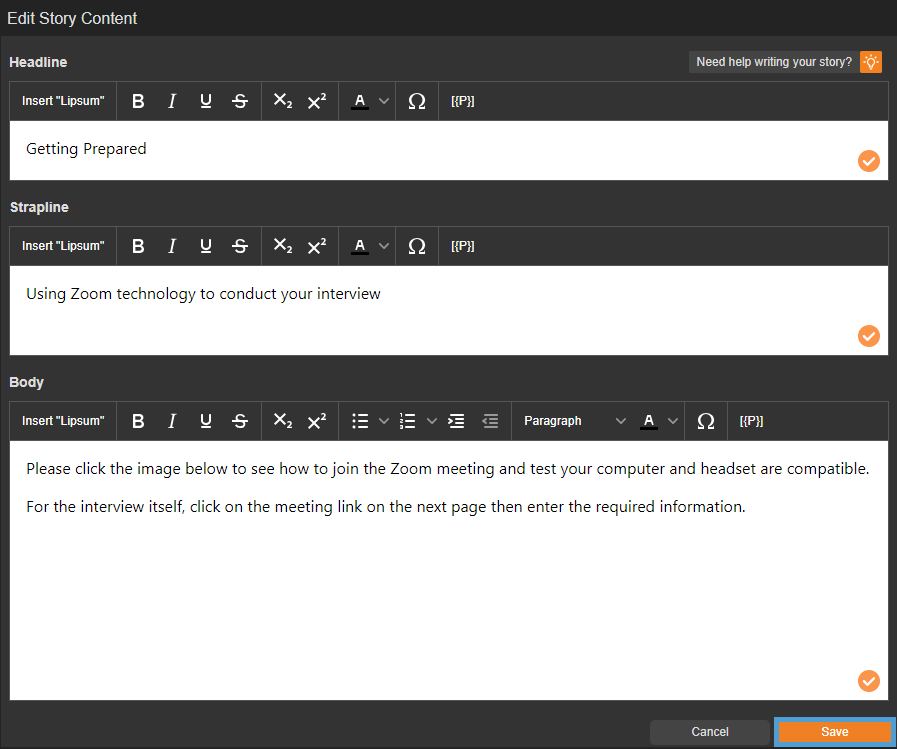Expand the bulleted list style dropdown arrow

pyautogui.click(x=383, y=421)
